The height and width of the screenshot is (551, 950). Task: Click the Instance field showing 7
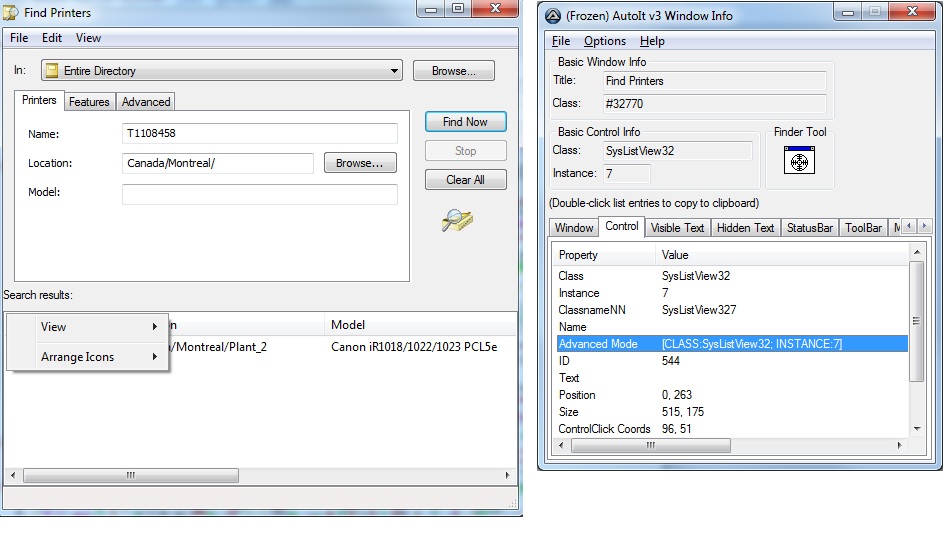pyautogui.click(x=626, y=174)
